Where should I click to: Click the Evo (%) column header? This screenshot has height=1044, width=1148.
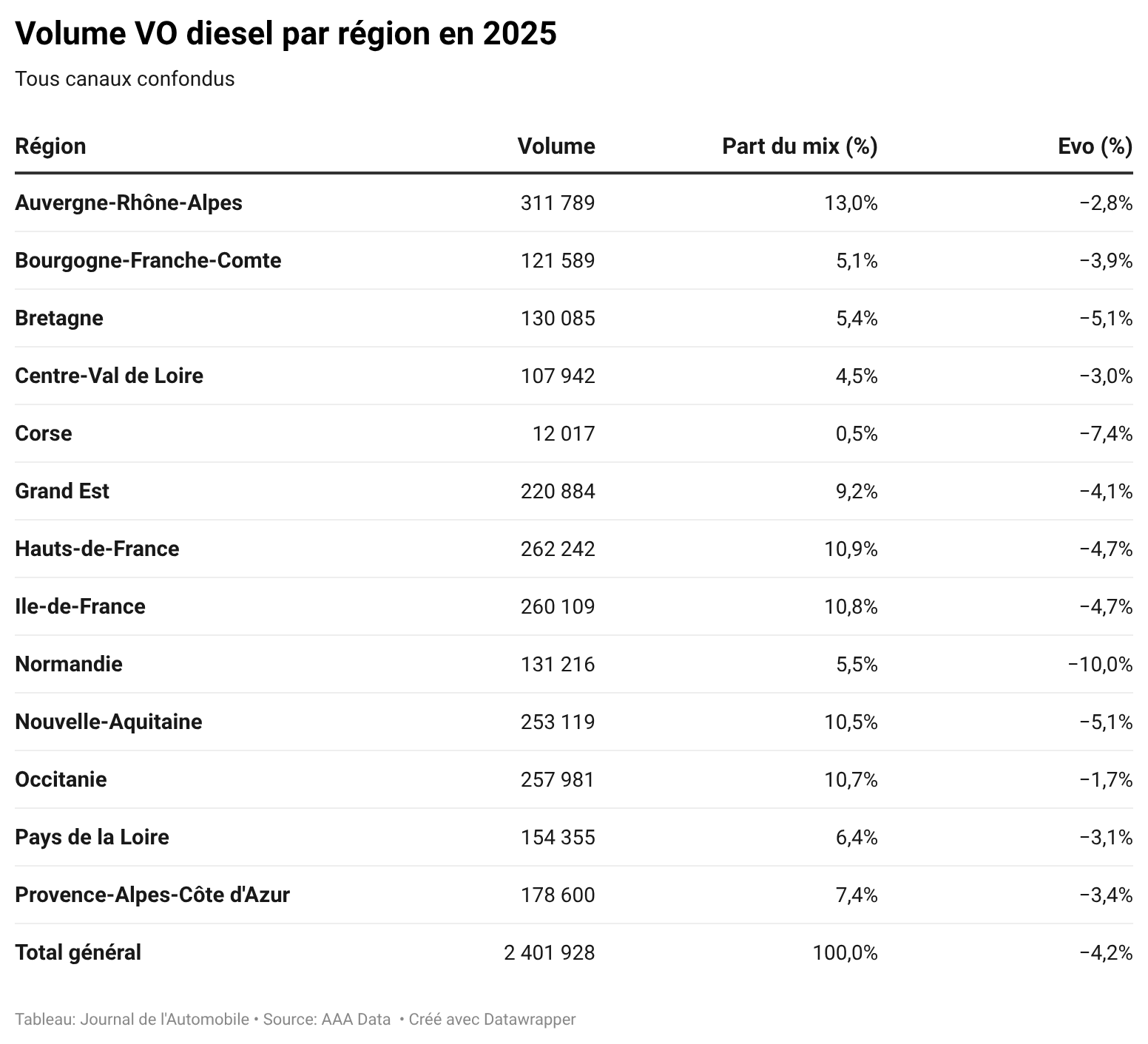[x=1095, y=146]
